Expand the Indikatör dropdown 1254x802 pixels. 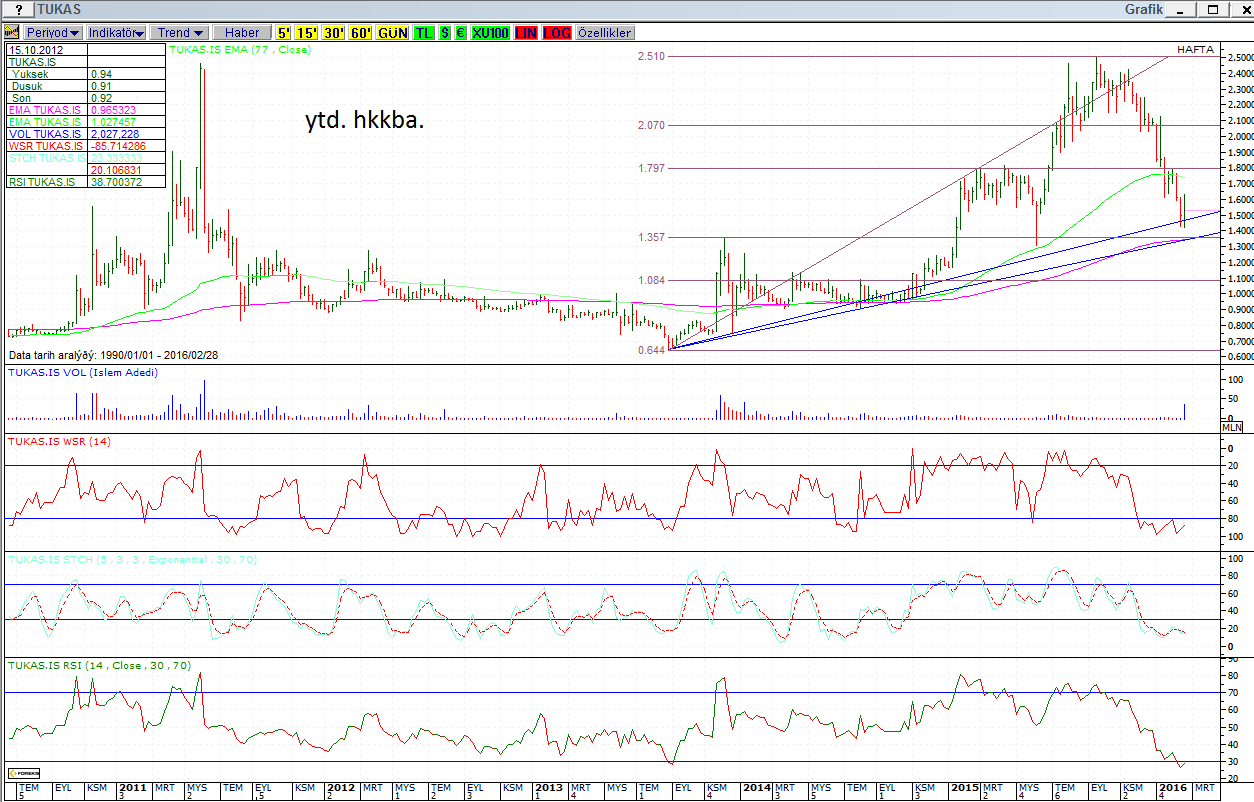coord(116,33)
